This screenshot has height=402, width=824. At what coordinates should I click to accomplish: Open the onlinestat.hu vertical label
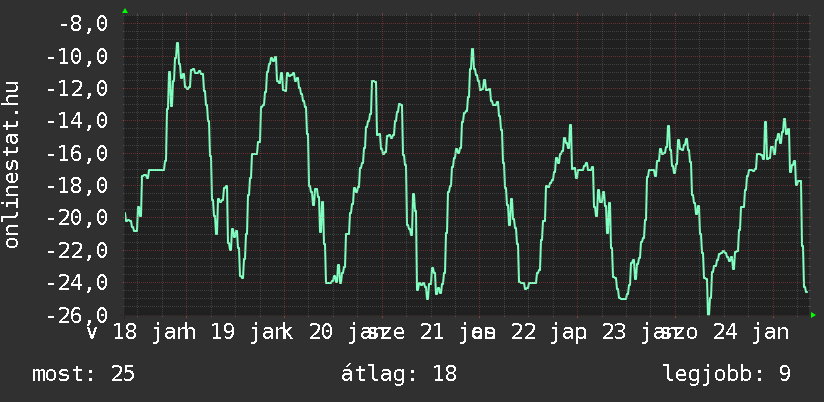click(x=13, y=166)
